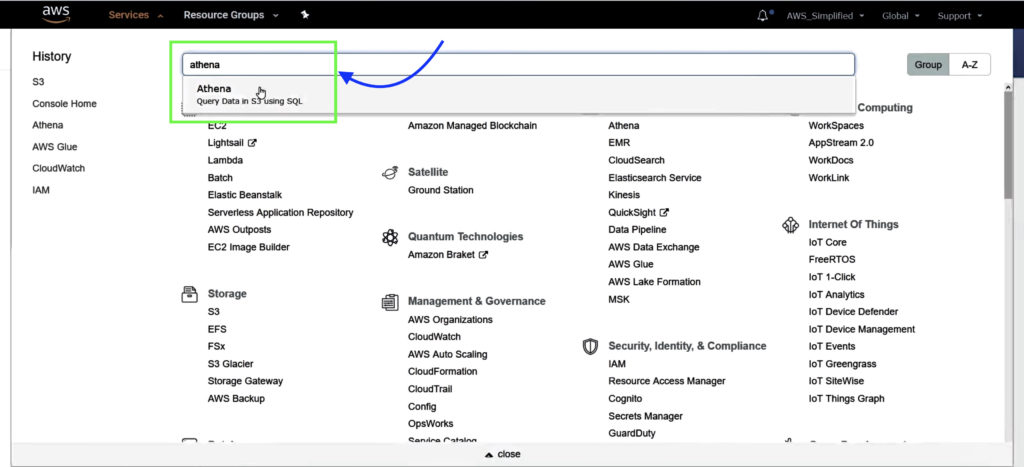
Task: Open S3 Glacier
Action: click(231, 364)
